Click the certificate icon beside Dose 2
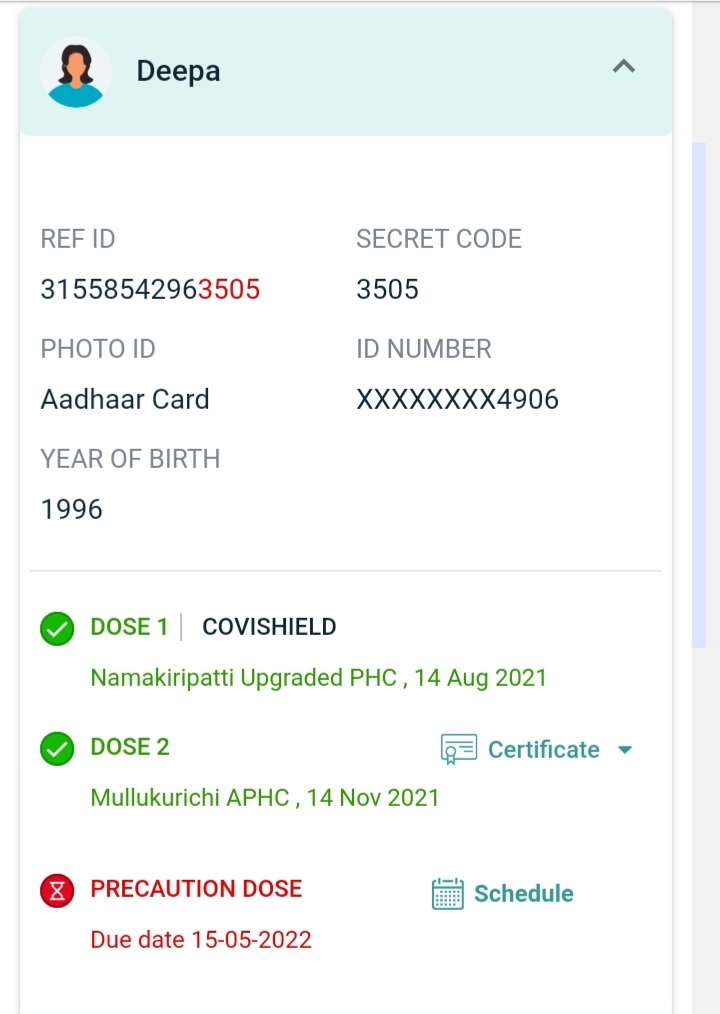Viewport: 720px width, 1014px height. tap(458, 749)
